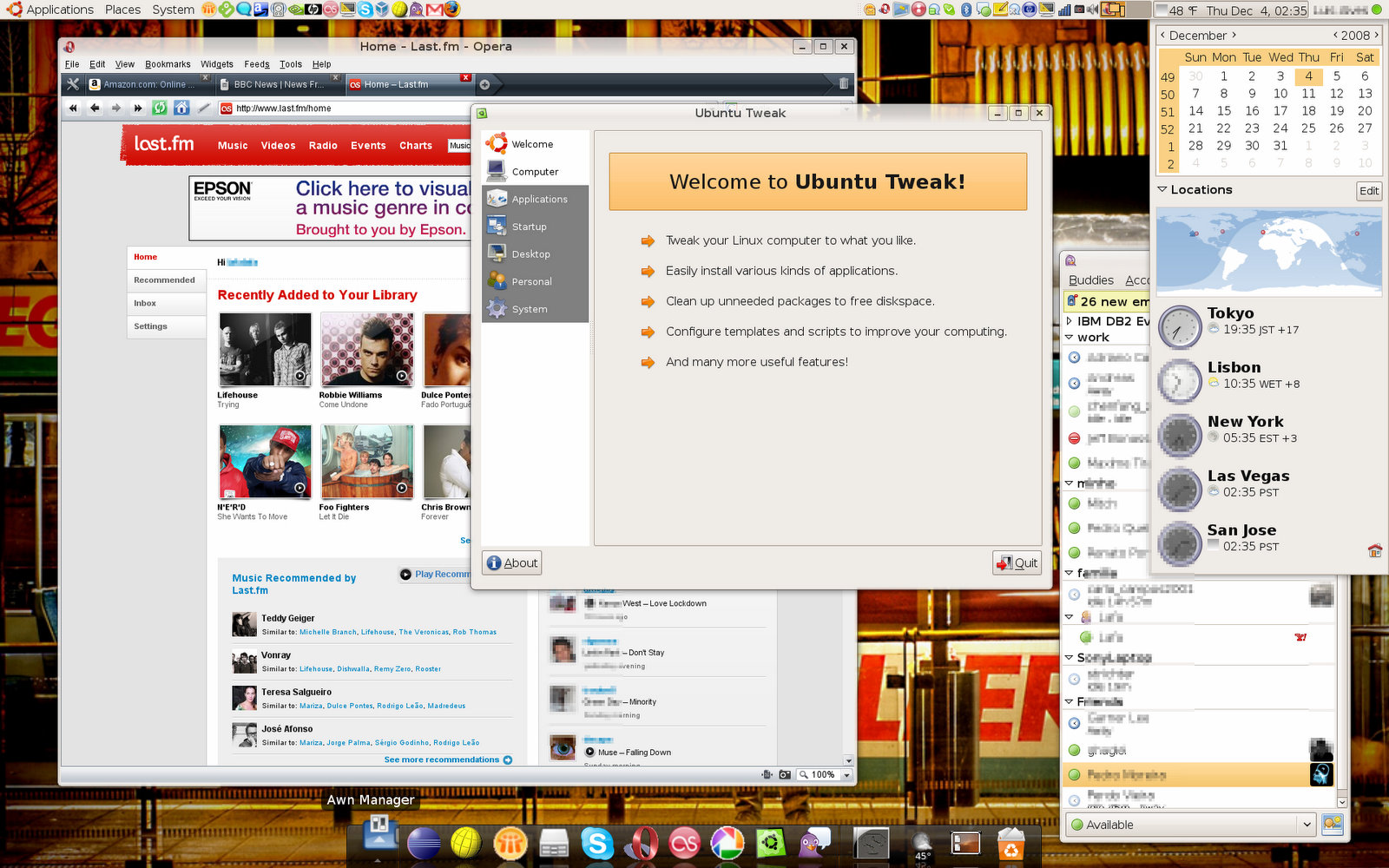Click Opera's home button

[181, 108]
